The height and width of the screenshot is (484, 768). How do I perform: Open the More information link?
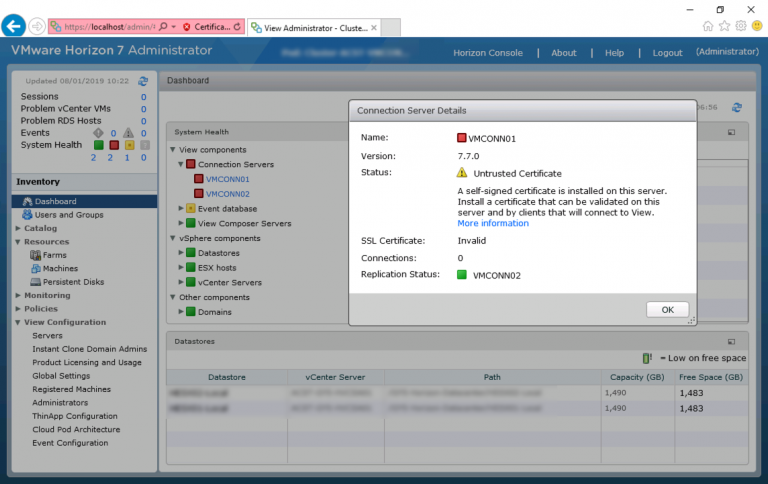pyautogui.click(x=493, y=223)
